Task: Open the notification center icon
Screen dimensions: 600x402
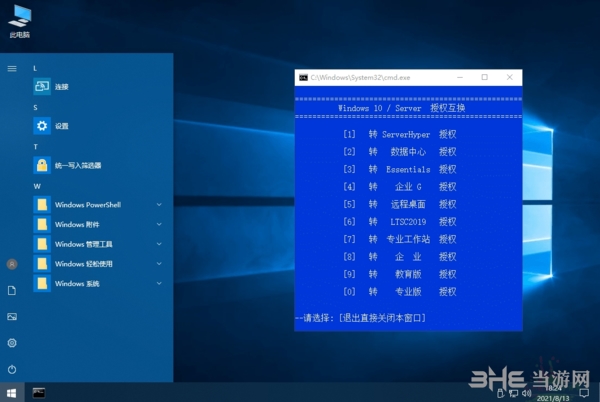Action: [x=584, y=393]
